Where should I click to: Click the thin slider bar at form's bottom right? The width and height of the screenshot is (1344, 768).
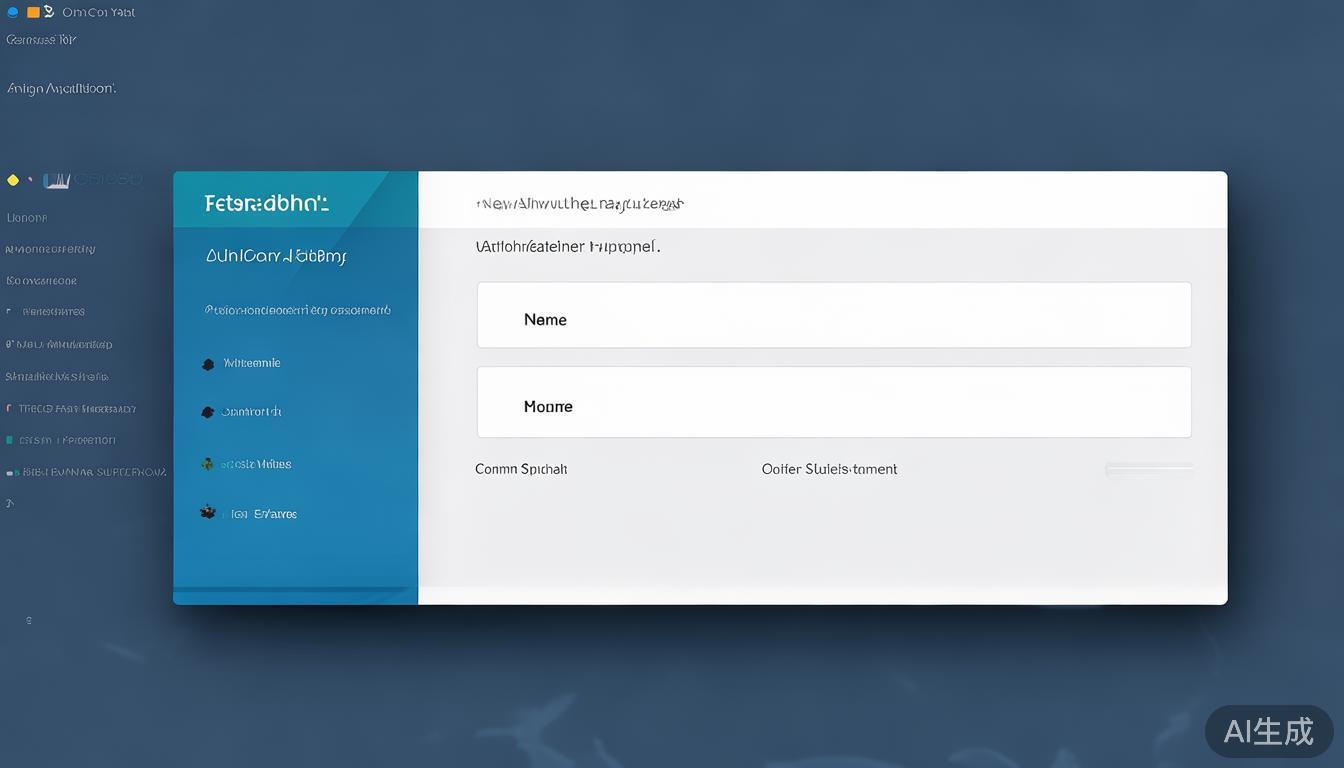(1149, 469)
